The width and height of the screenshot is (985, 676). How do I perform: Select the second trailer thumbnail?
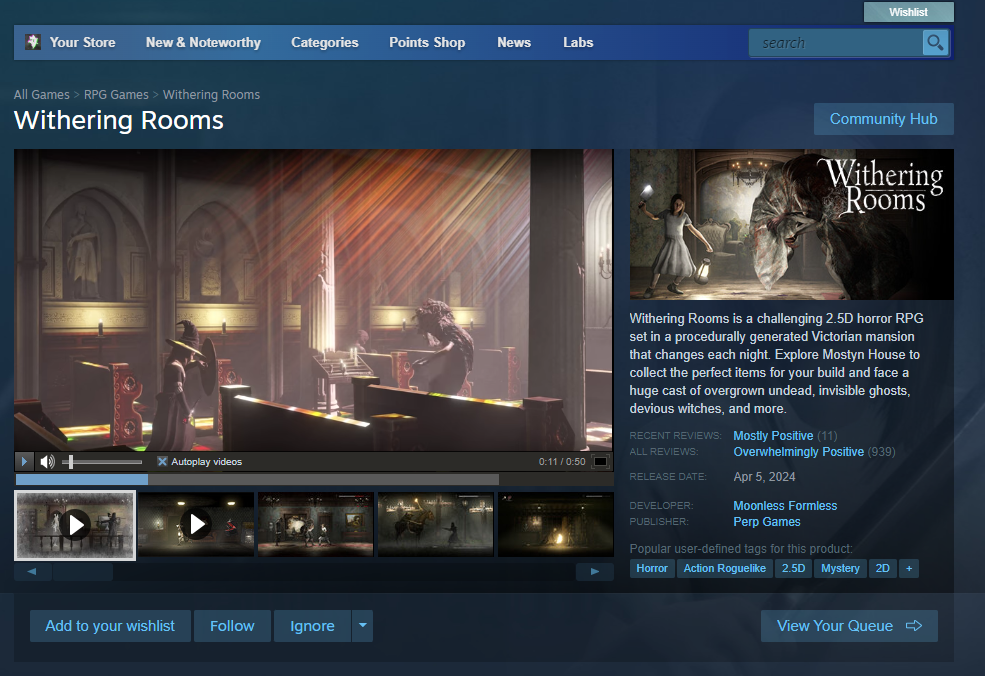pos(196,525)
